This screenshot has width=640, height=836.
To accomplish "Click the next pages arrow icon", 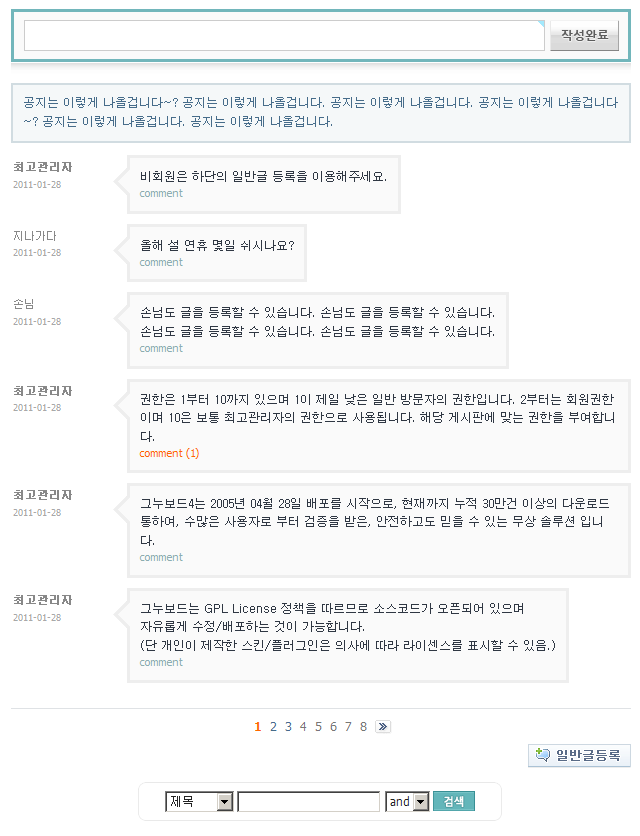I will 383,727.
